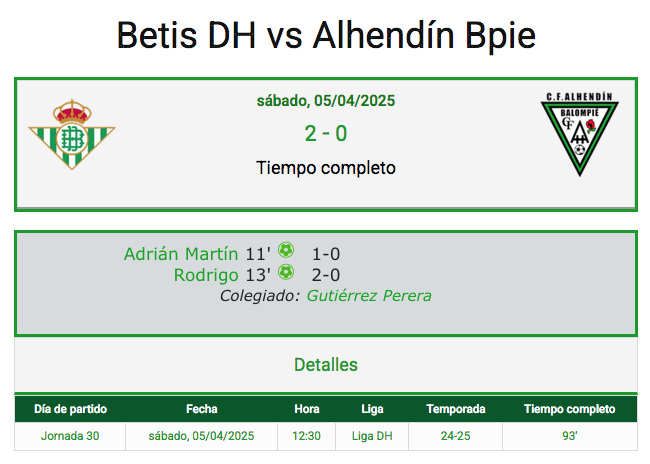Click the Detalles section heading

pos(325,364)
